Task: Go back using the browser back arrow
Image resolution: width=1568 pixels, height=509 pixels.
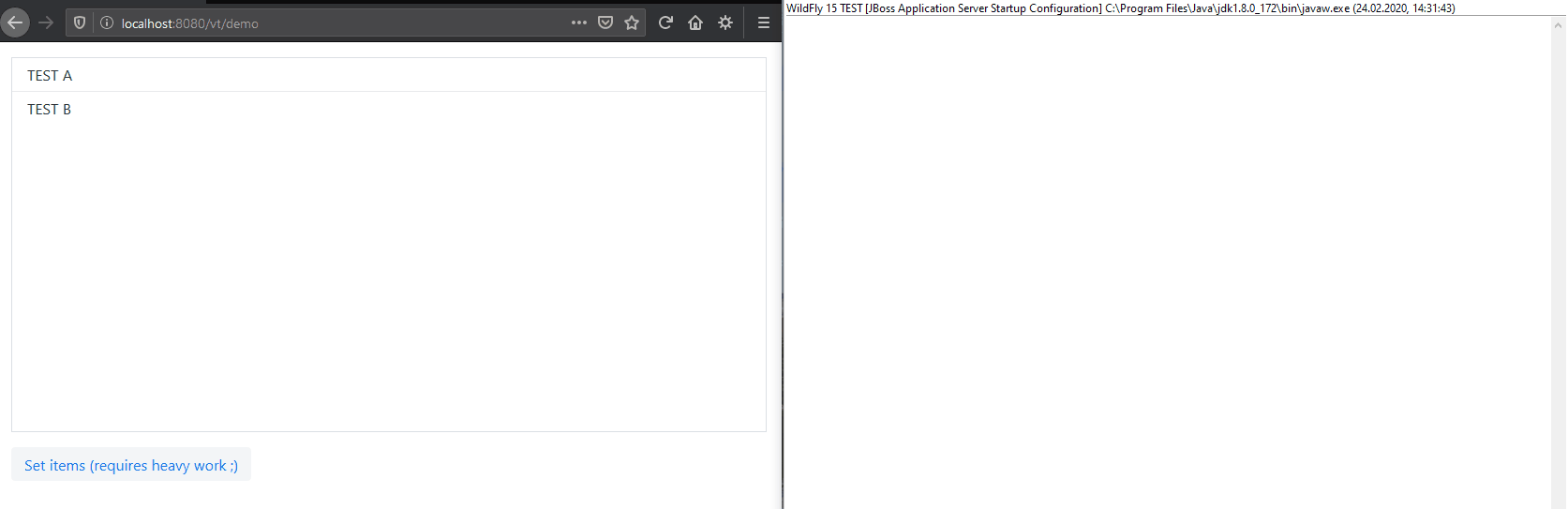Action: pos(15,22)
